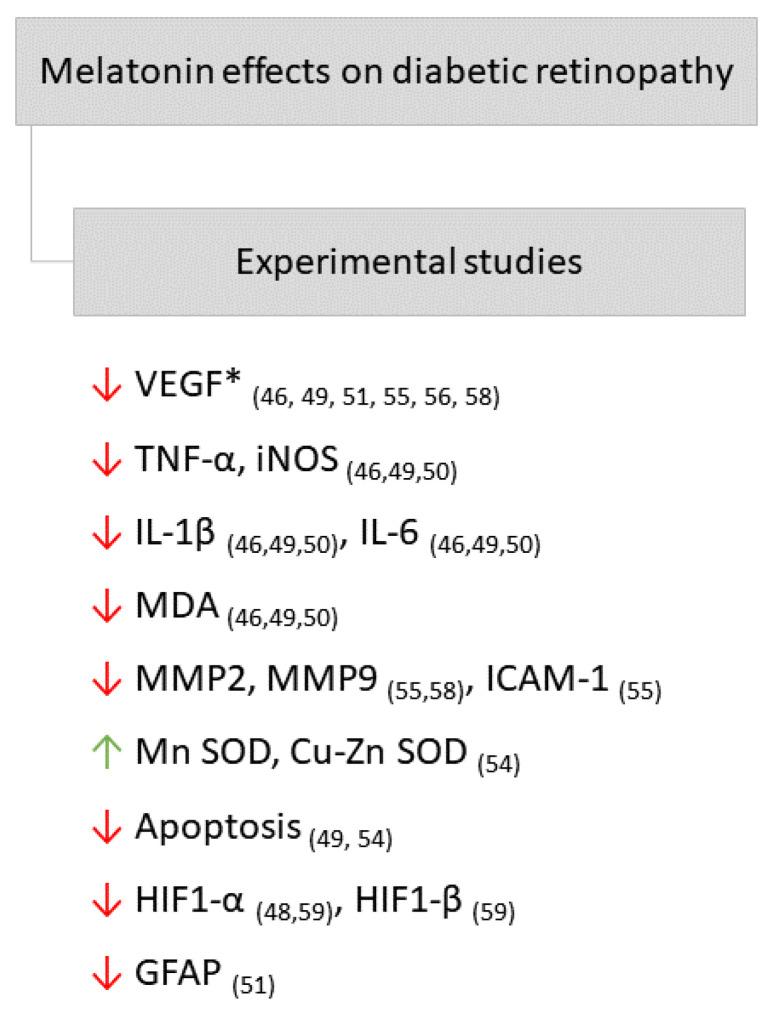
Task: Click the GFAP reference (51)
Action: [252, 988]
